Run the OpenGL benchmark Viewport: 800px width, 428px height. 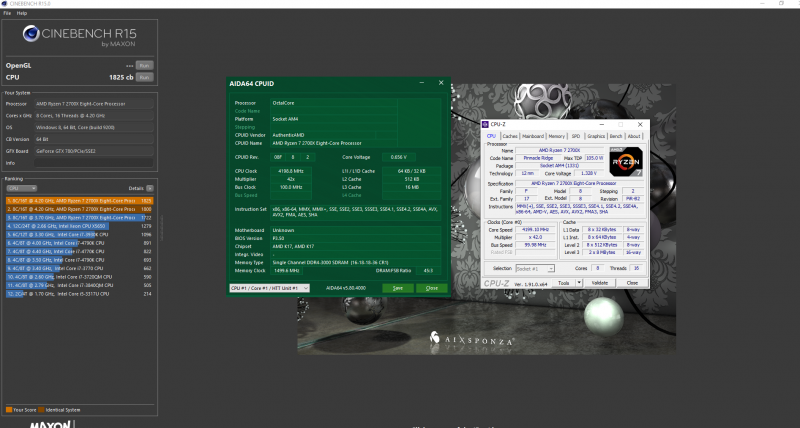click(145, 65)
